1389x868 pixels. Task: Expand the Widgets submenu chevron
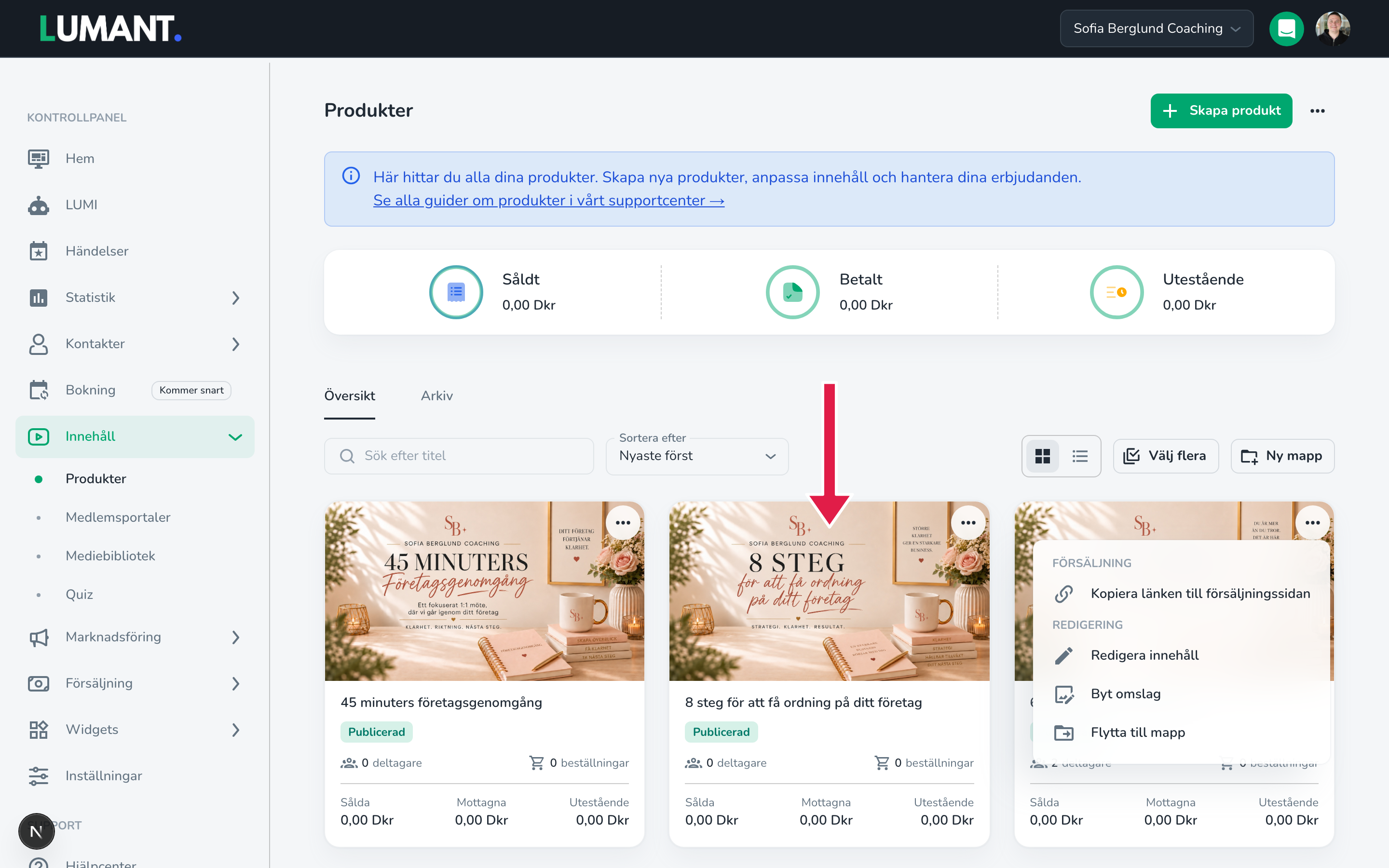[235, 730]
